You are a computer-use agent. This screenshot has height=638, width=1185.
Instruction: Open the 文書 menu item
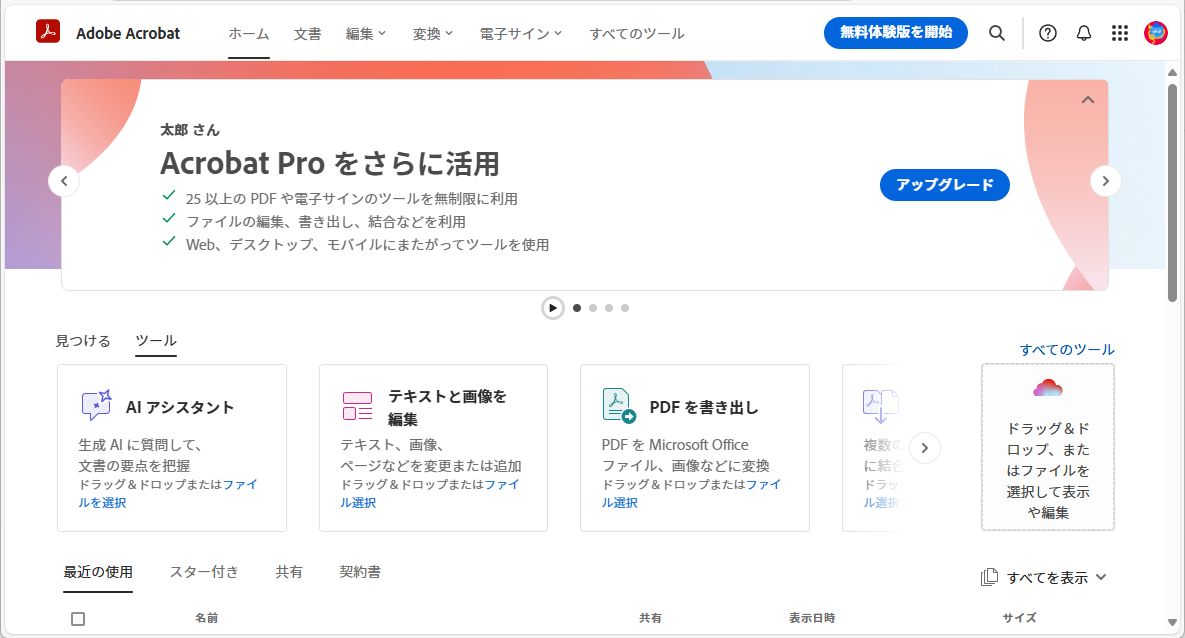308,33
